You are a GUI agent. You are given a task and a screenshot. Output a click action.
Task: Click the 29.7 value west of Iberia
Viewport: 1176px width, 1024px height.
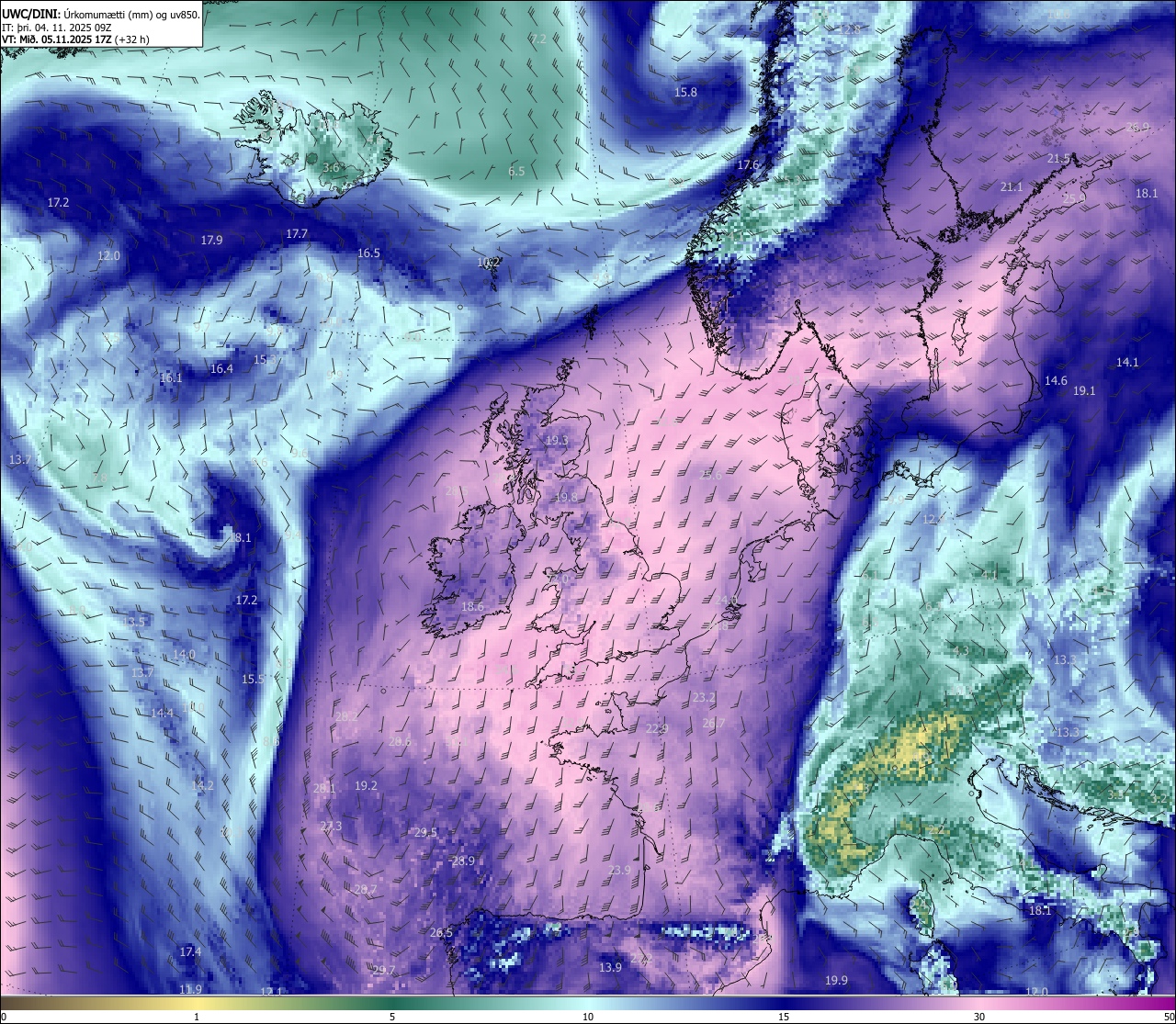tap(383, 970)
